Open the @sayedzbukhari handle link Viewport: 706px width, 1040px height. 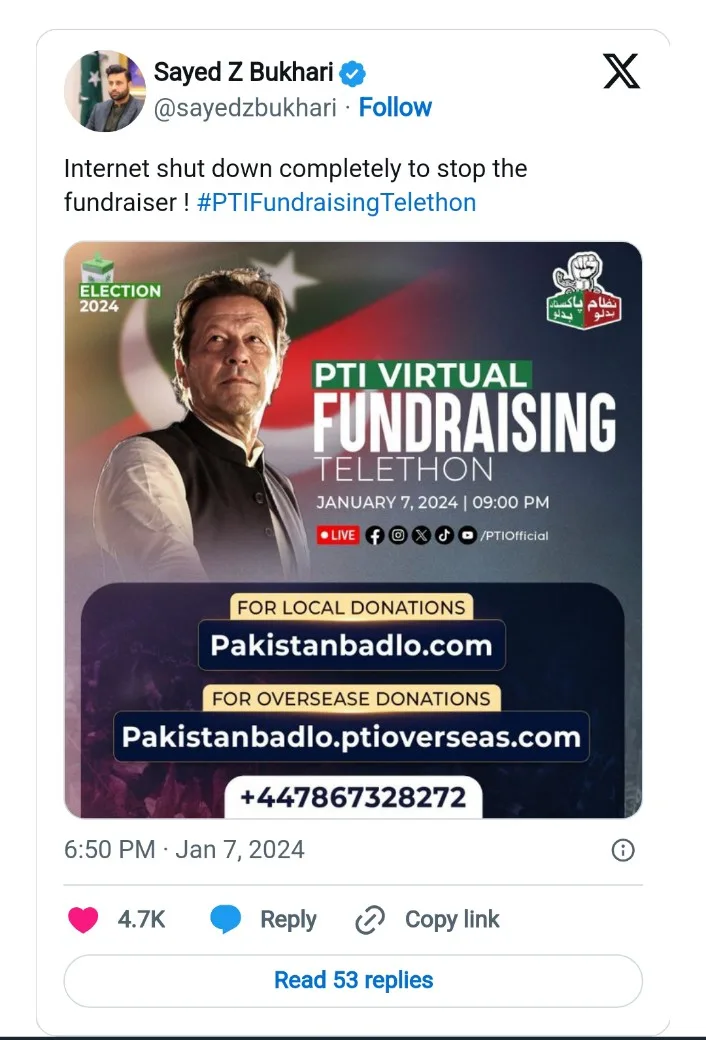tap(245, 108)
